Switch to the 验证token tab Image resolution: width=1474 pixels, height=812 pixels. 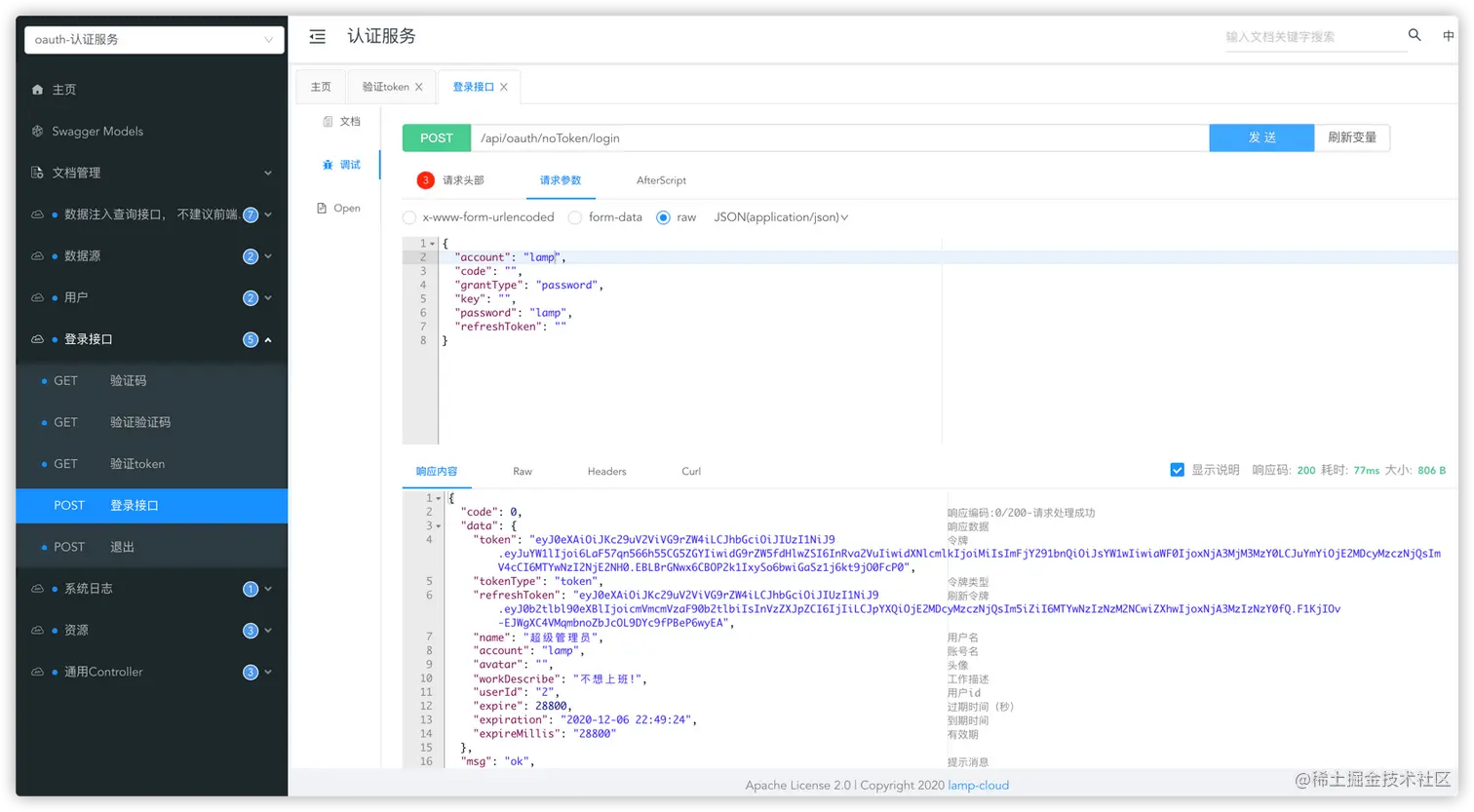click(386, 87)
